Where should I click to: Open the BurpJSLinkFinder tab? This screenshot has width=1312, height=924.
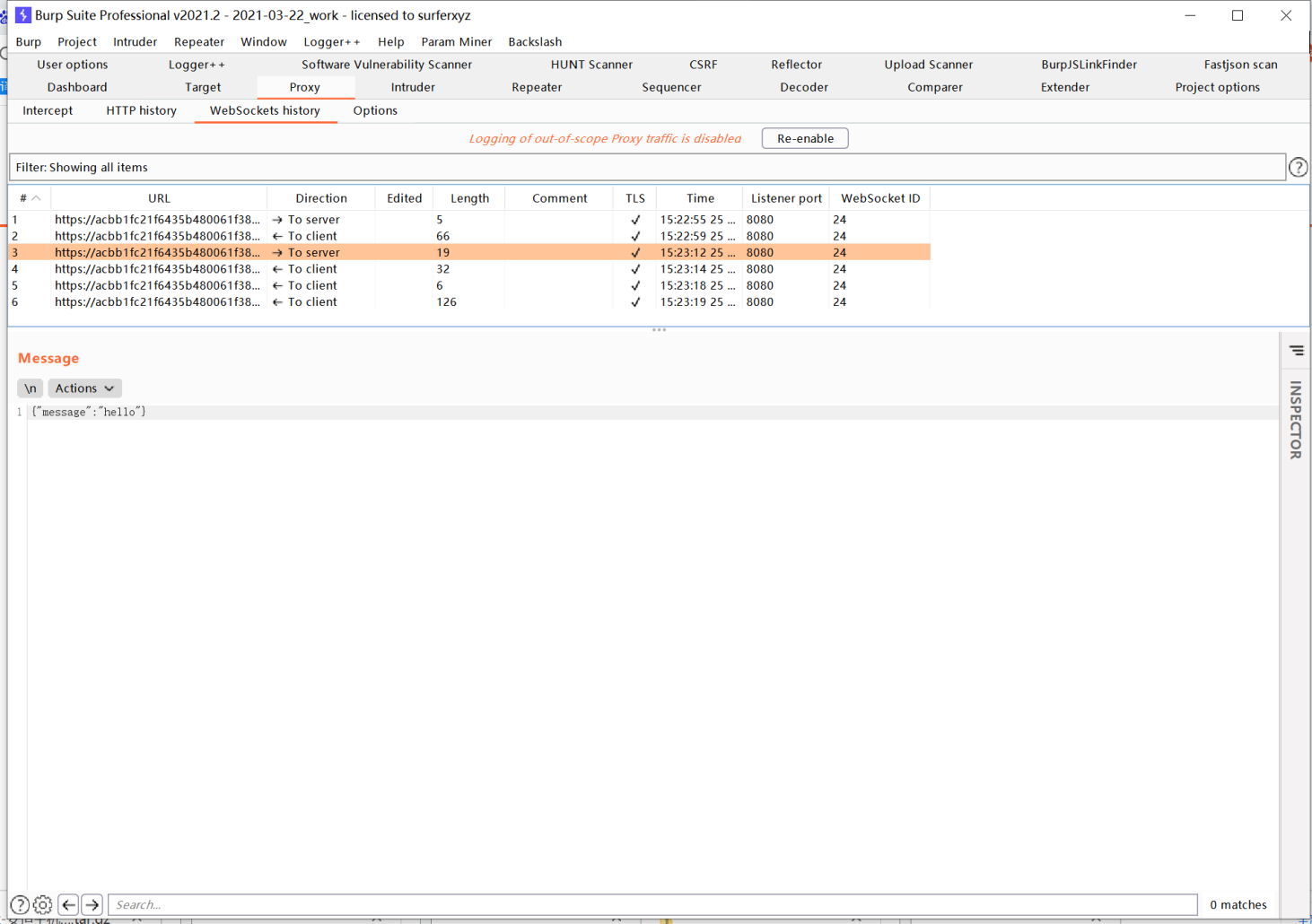pyautogui.click(x=1089, y=65)
